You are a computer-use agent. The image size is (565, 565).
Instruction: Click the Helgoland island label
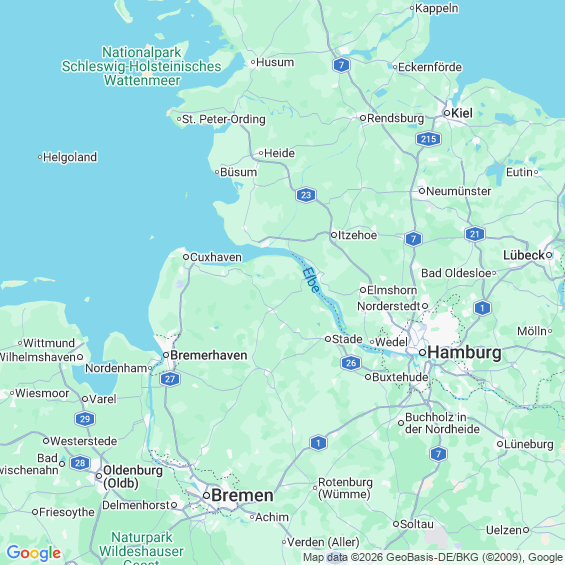click(x=70, y=157)
